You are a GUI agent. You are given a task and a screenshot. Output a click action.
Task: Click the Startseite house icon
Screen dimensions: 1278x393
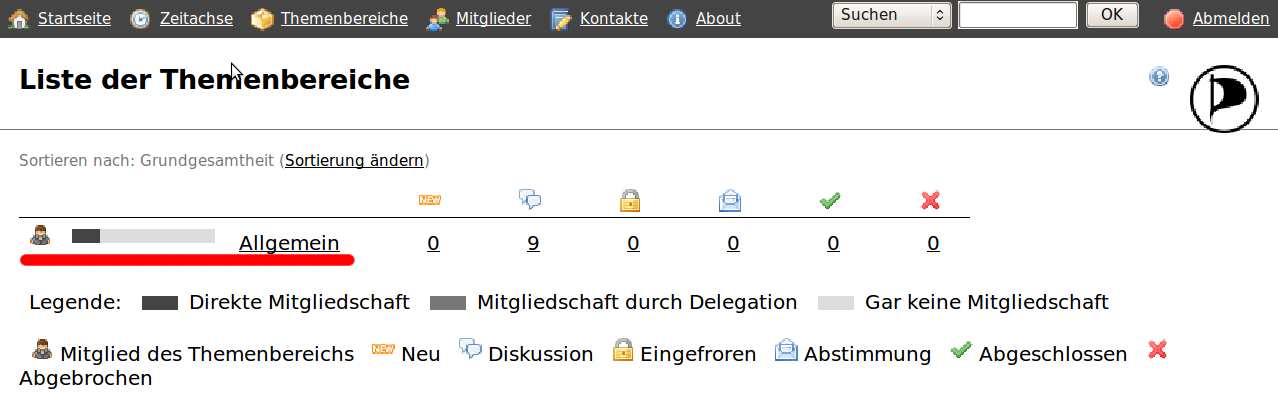click(x=19, y=18)
